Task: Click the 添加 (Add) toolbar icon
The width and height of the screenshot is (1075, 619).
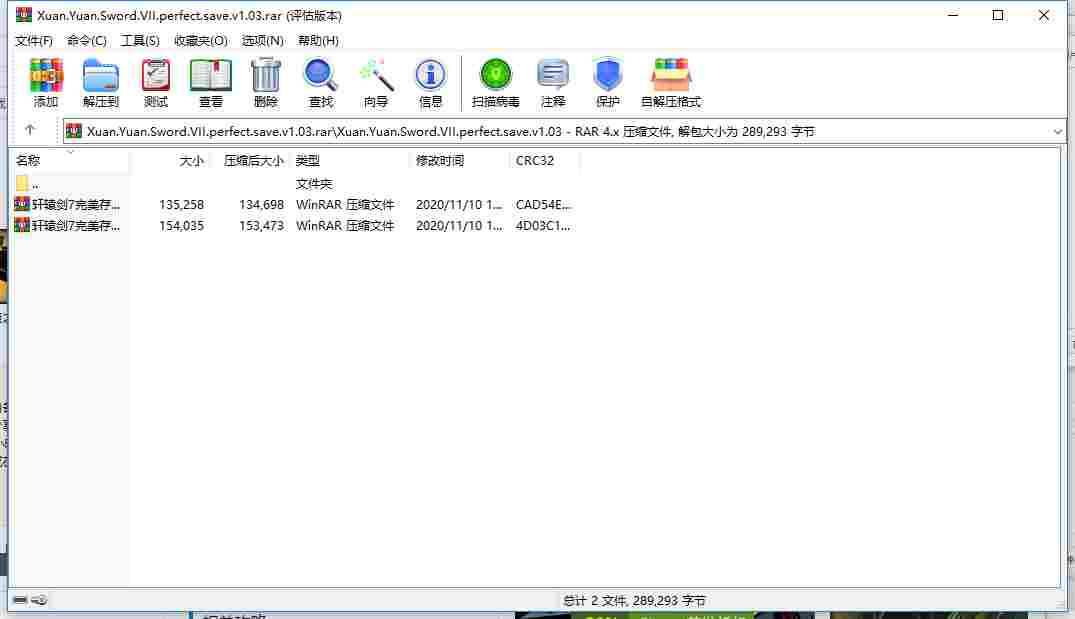Action: coord(46,82)
